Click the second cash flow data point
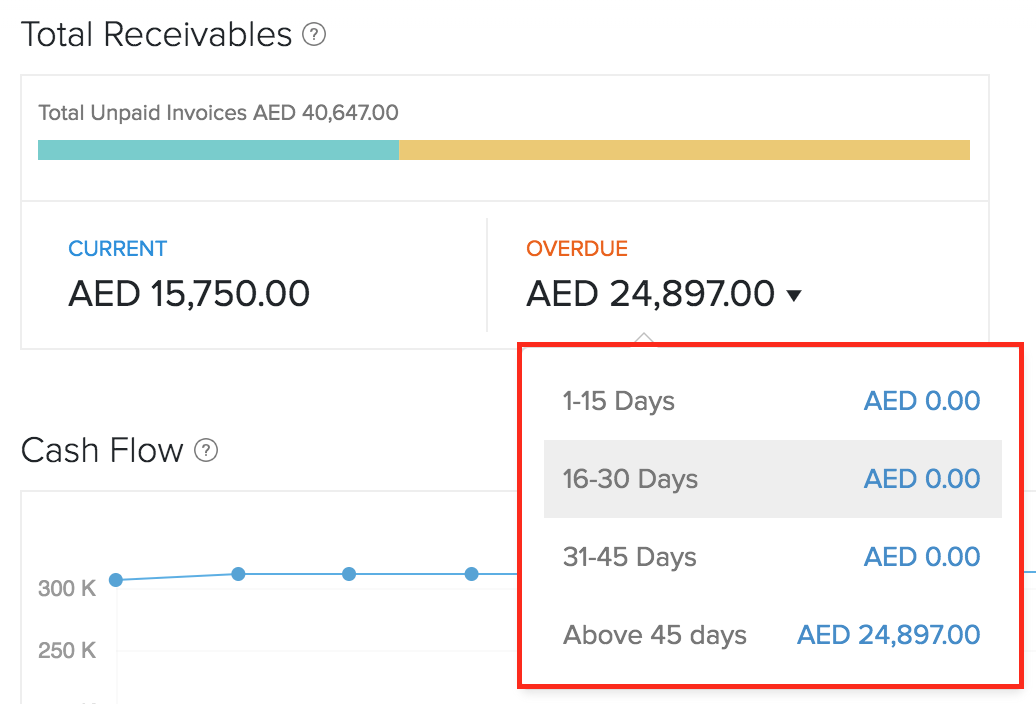1036x704 pixels. pyautogui.click(x=238, y=574)
